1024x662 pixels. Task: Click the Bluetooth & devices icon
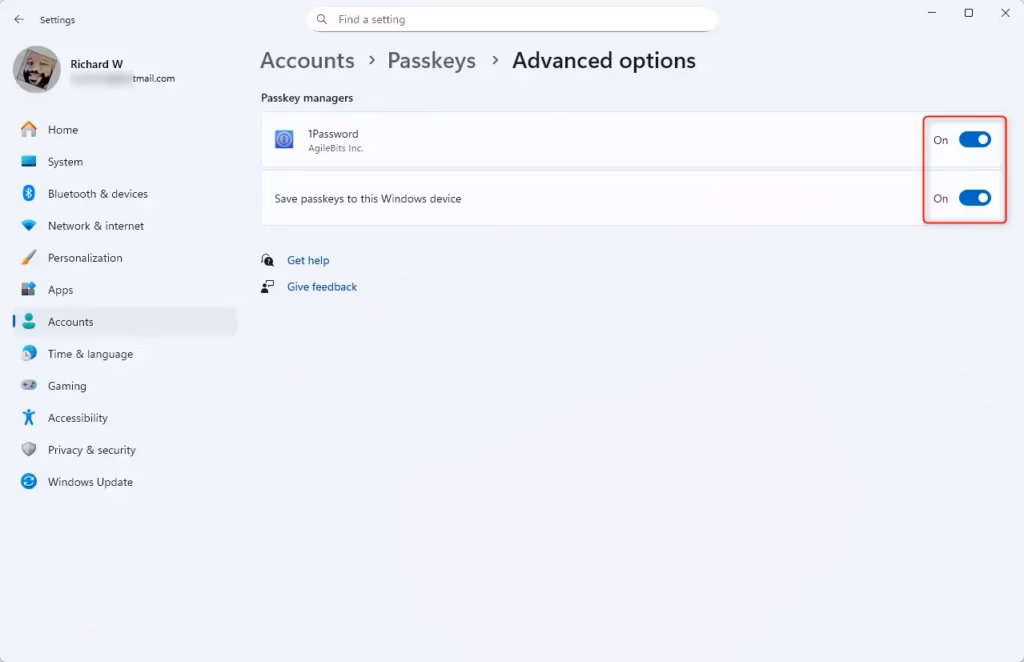click(x=29, y=194)
